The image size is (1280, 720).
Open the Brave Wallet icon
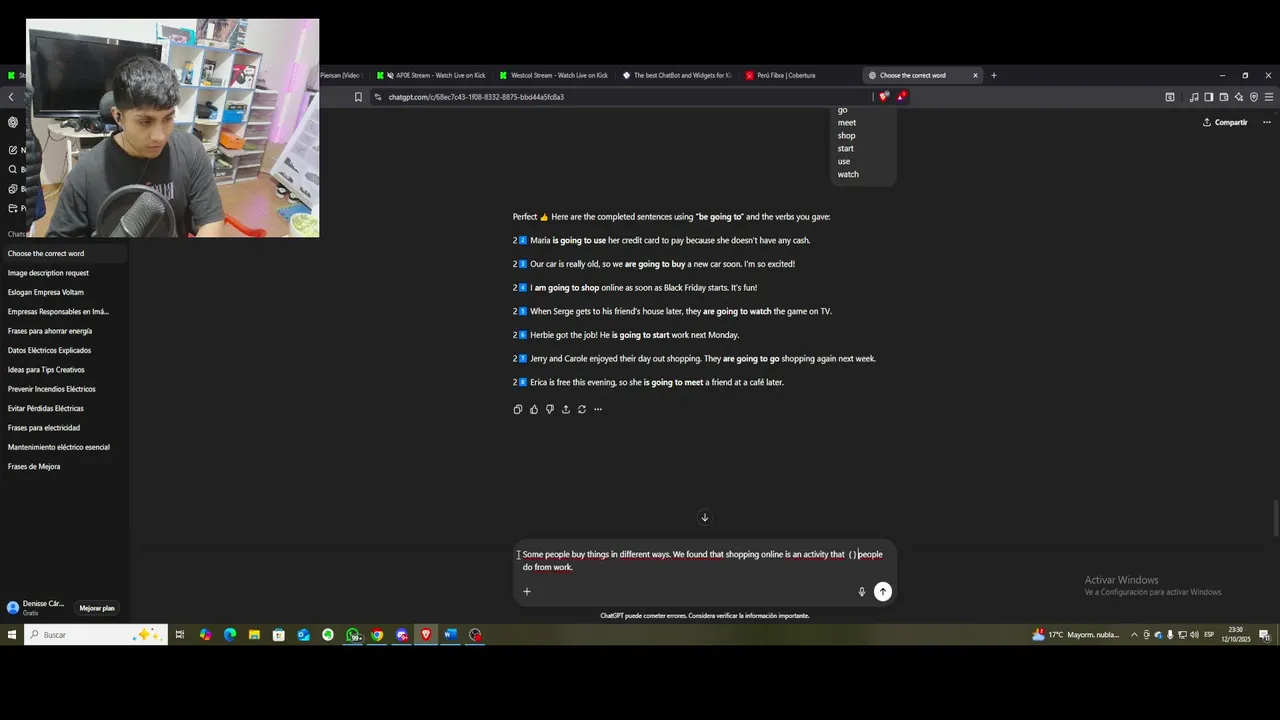point(1224,97)
